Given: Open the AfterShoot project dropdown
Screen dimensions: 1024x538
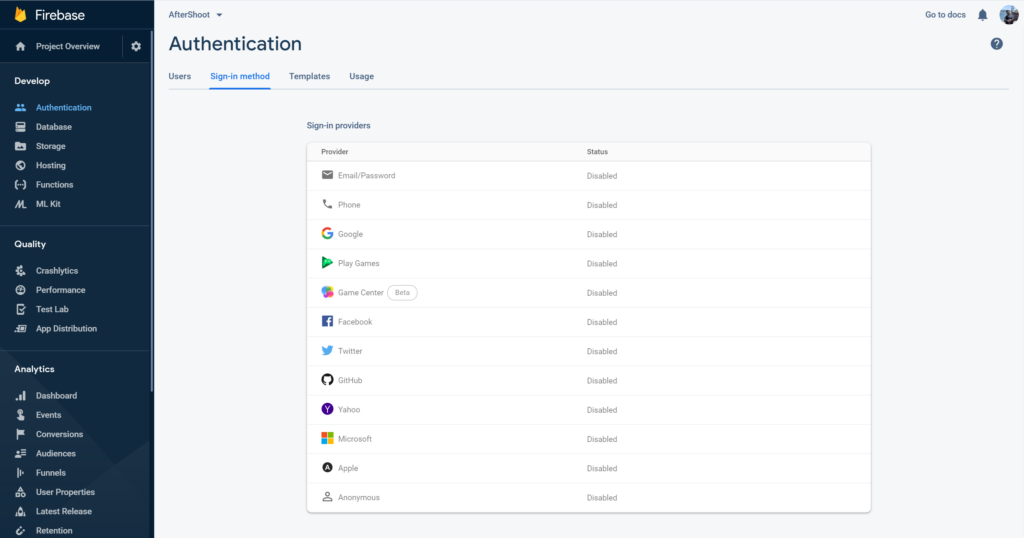Looking at the screenshot, I should [195, 14].
